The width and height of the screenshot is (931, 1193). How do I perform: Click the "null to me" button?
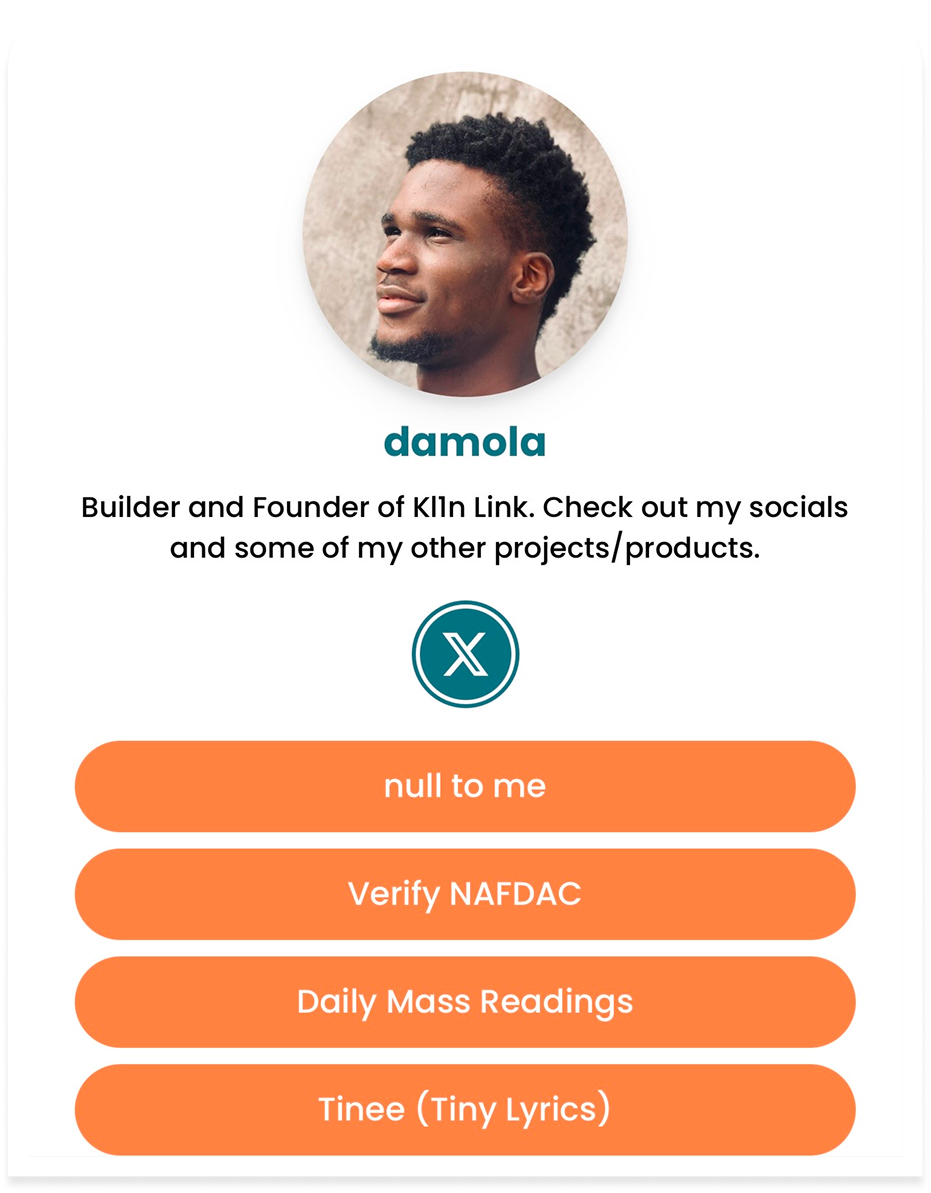[x=465, y=786]
